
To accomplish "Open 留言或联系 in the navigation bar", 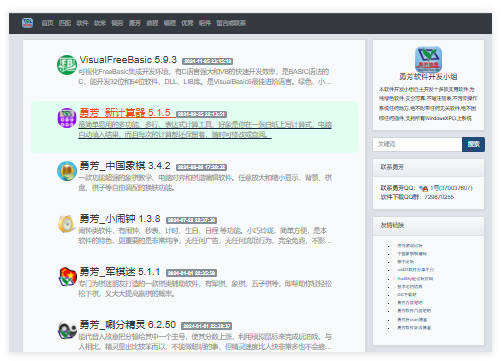I will tap(231, 23).
